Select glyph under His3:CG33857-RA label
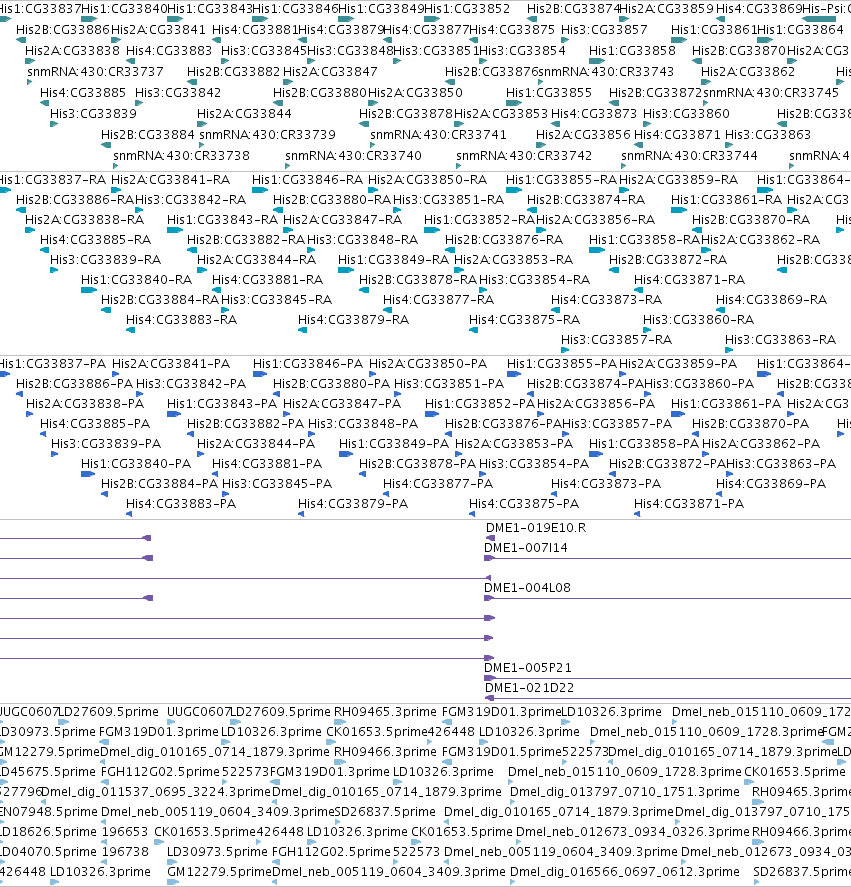The height and width of the screenshot is (887, 851). pos(565,350)
